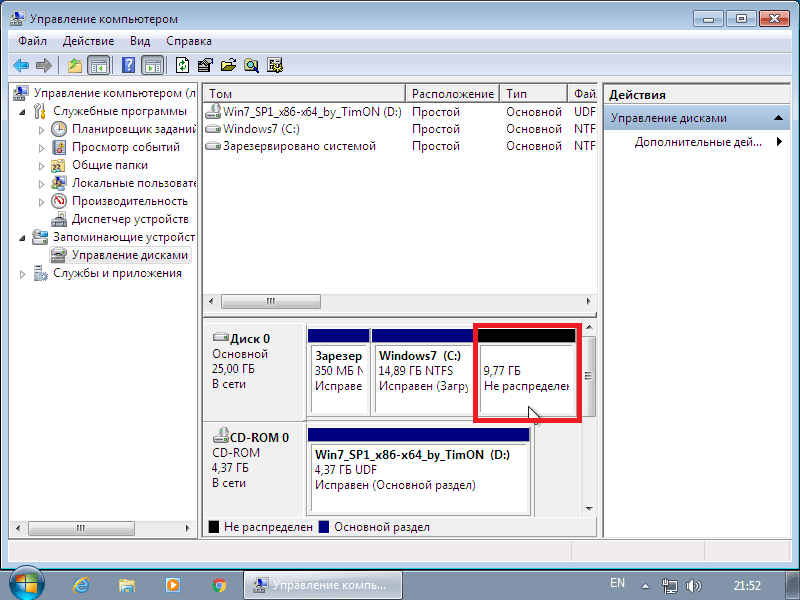The image size is (800, 600).
Task: Click the volume list horizontal scrollbar thumb
Action: pos(271,302)
